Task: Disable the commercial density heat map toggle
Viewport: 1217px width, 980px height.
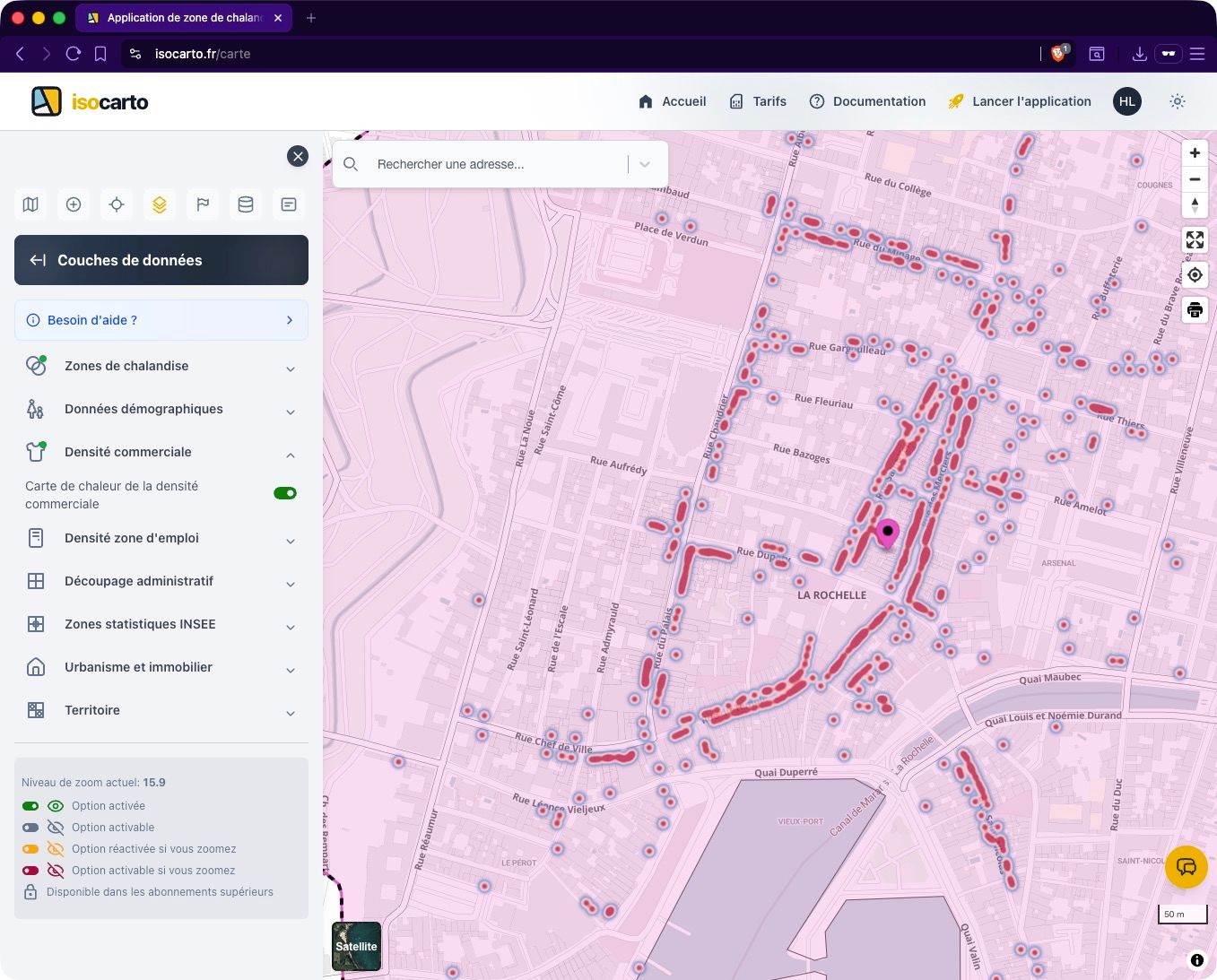Action: coord(285,493)
